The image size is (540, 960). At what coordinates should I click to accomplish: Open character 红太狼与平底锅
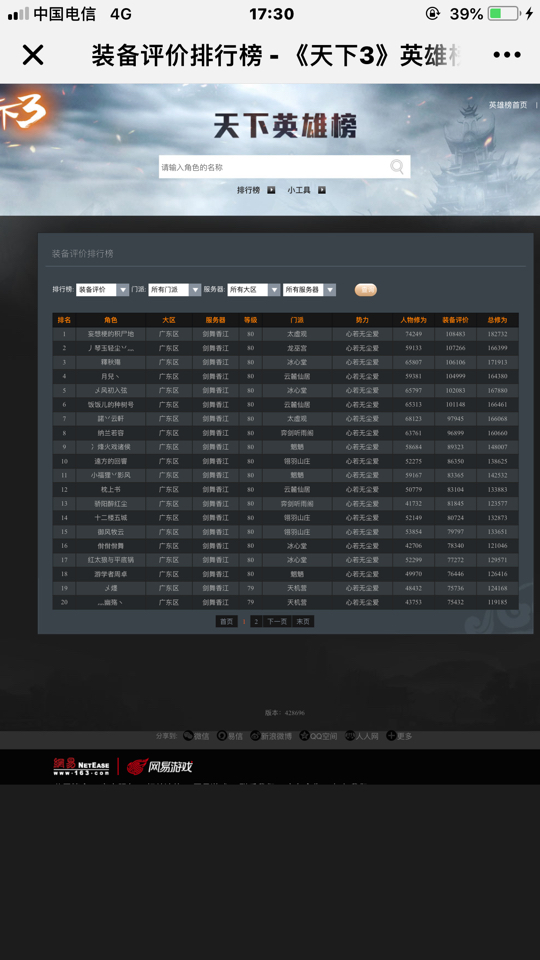click(111, 560)
